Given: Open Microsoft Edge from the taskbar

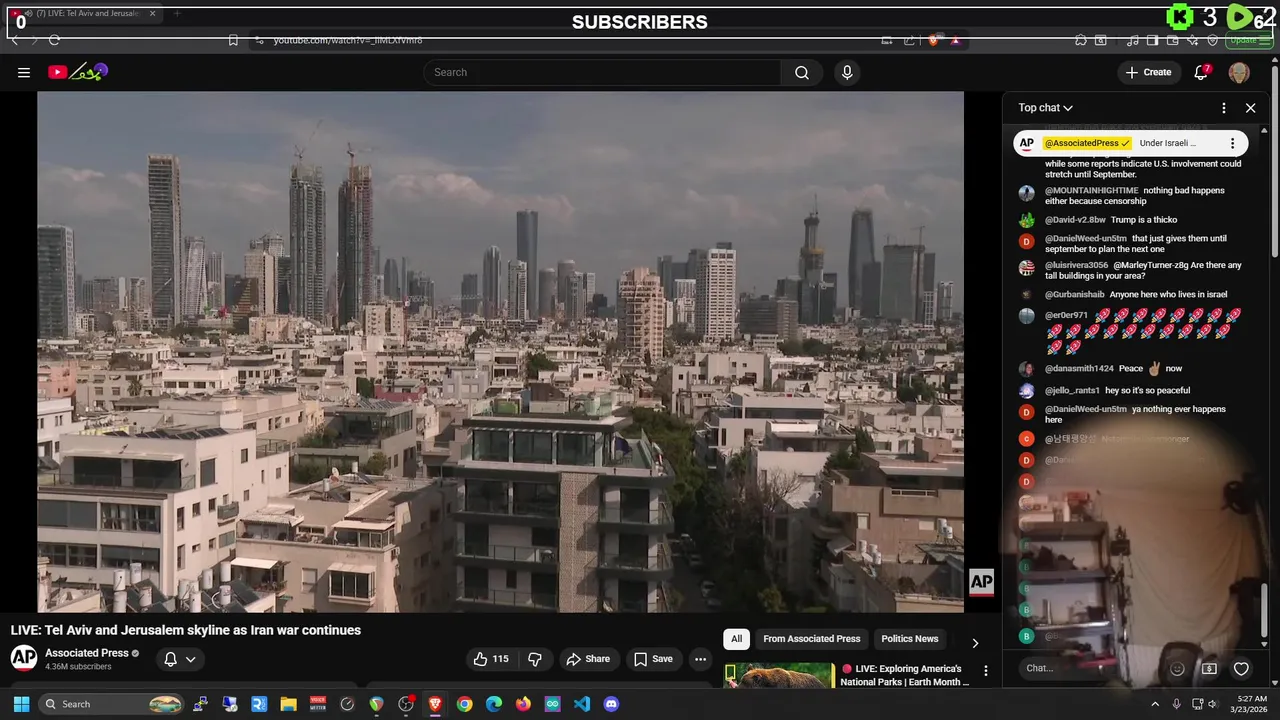Looking at the screenshot, I should pos(494,704).
